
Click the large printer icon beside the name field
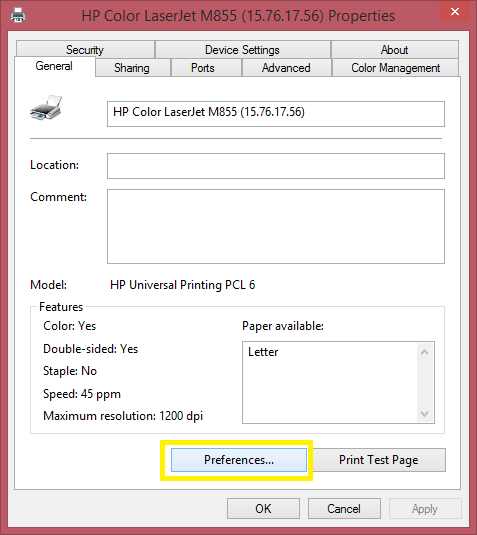(46, 107)
